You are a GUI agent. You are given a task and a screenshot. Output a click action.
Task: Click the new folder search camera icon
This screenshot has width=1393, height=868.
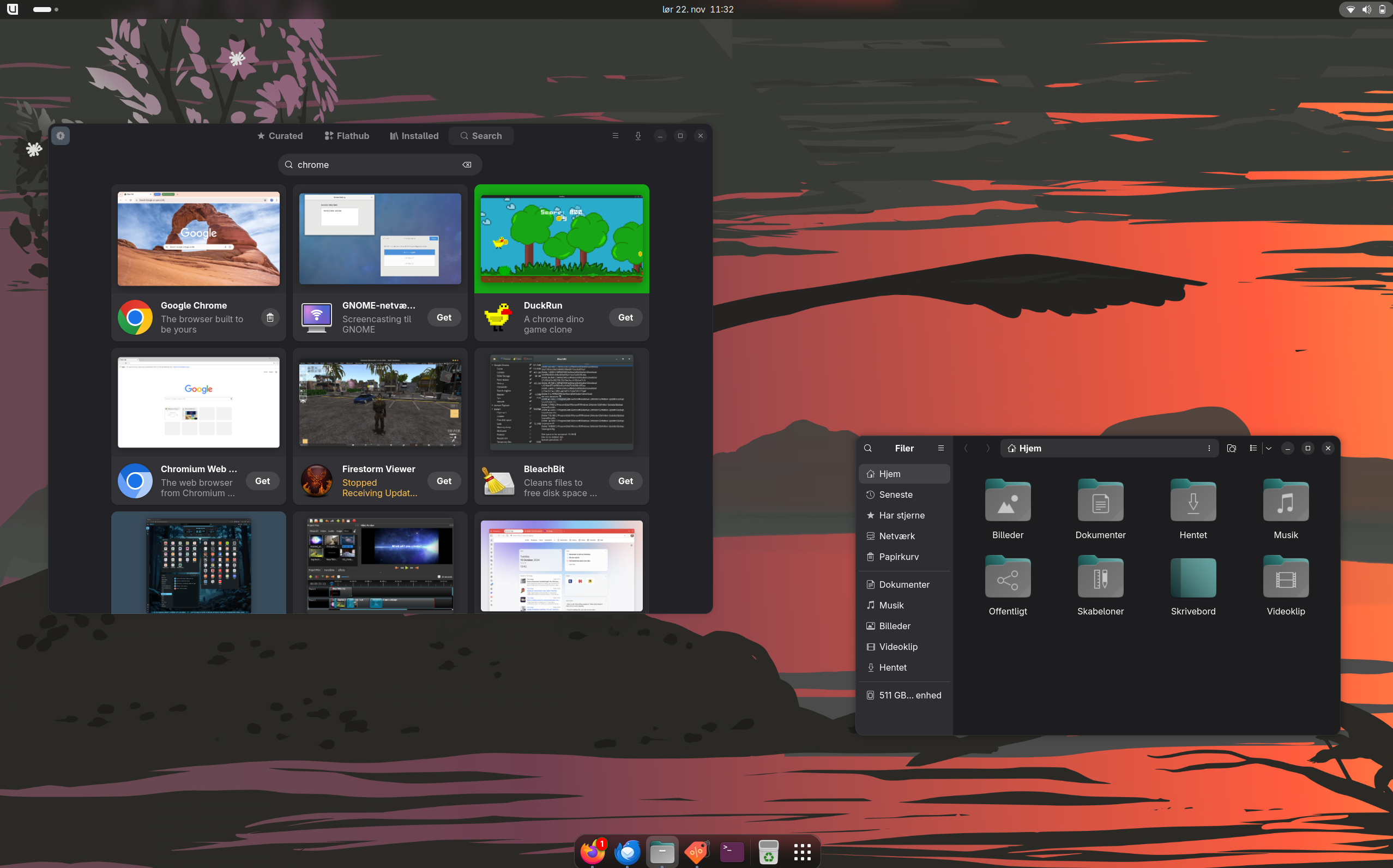pos(1231,448)
